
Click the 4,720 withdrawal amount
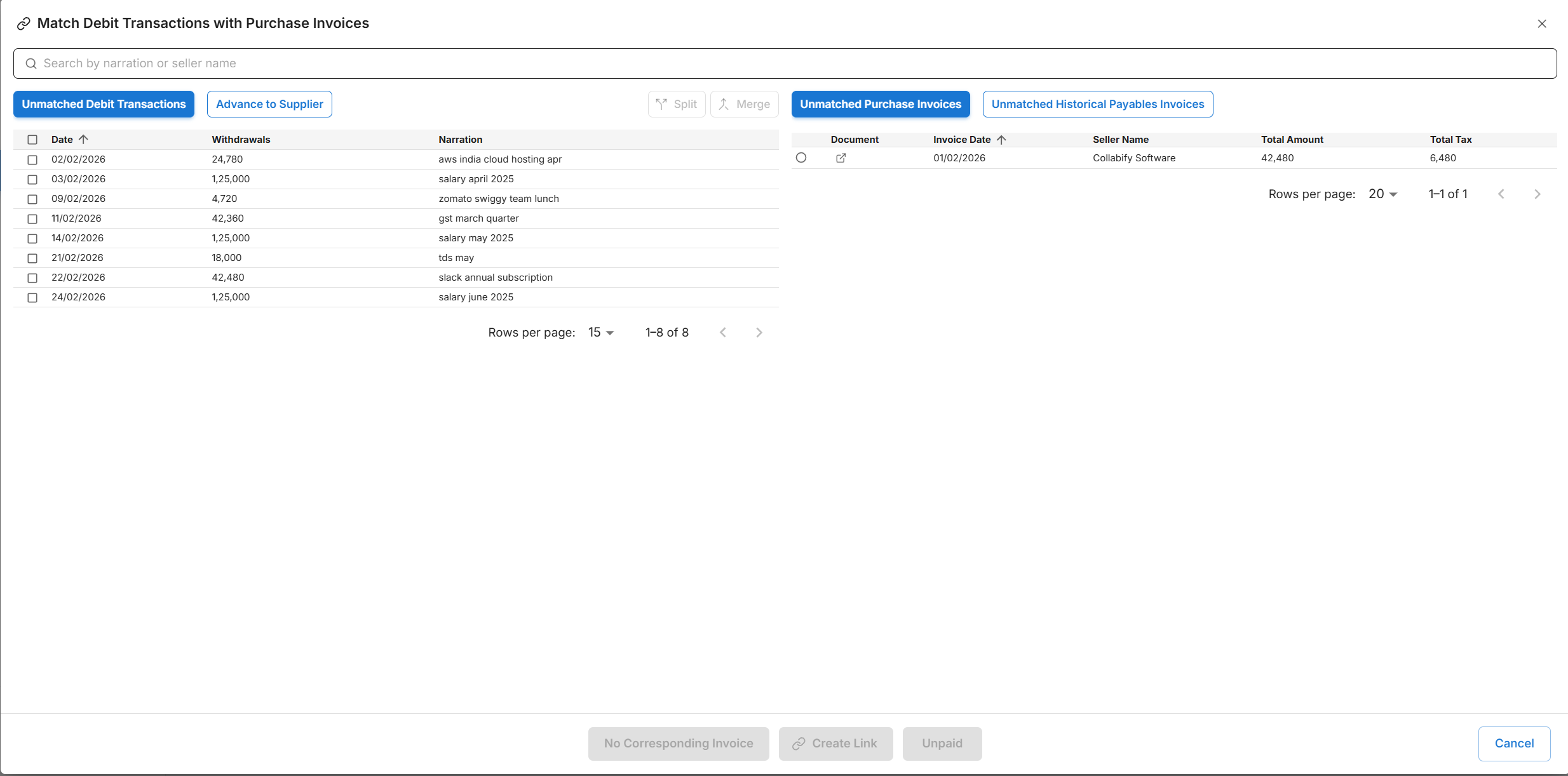224,199
